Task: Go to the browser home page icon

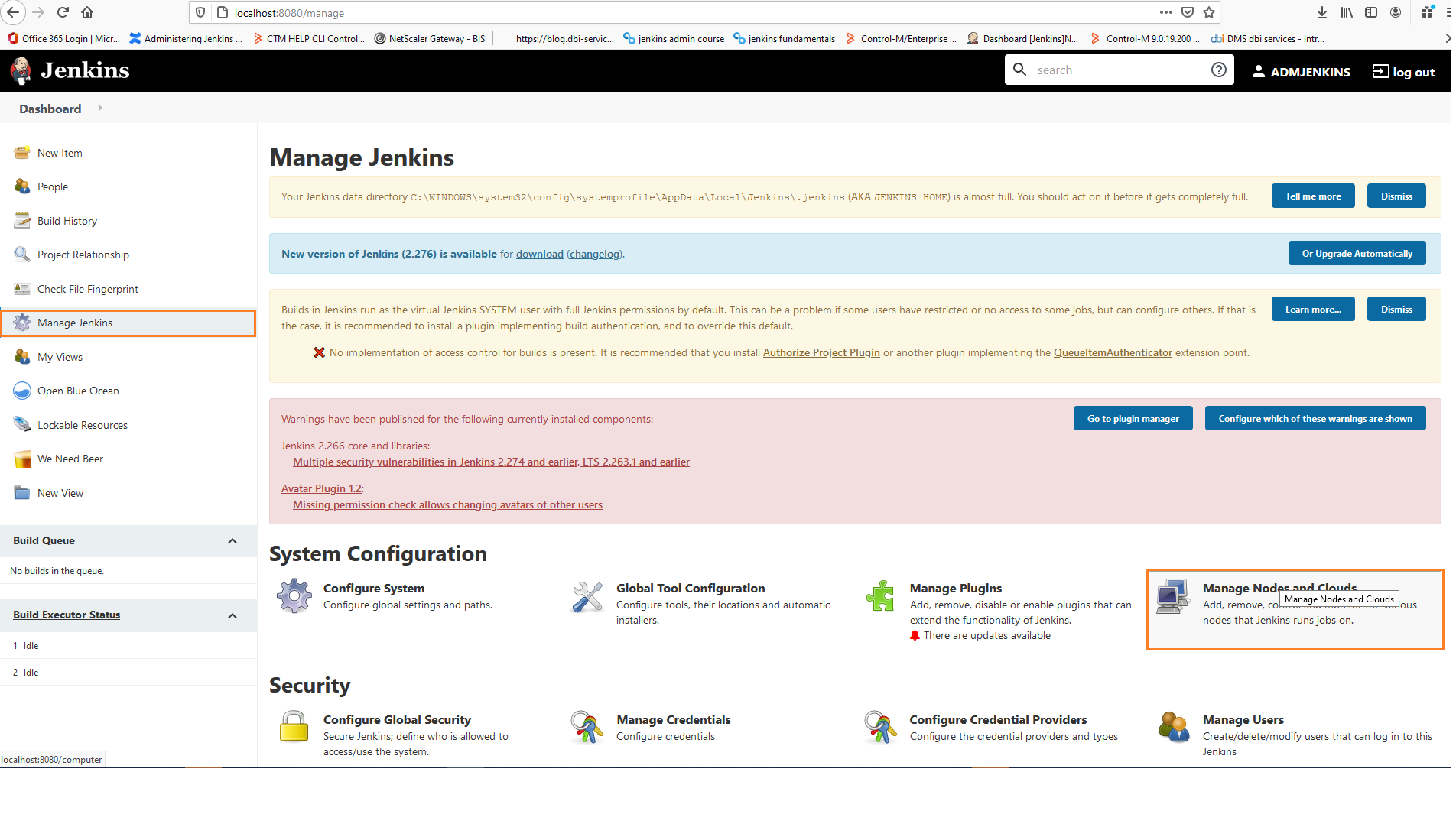Action: [87, 12]
